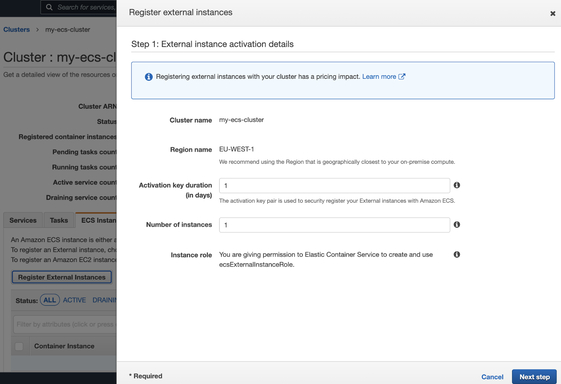Click the Register External Instances button
561x384 pixels.
(62, 277)
